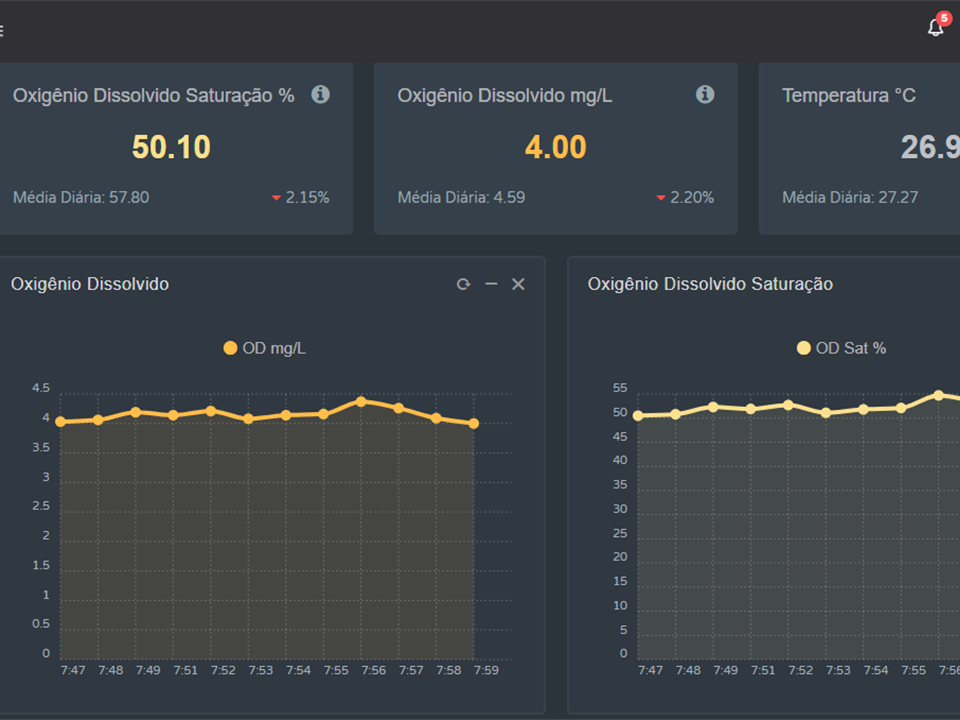The width and height of the screenshot is (960, 720).
Task: Toggle the OD mg/L series visibility
Action: tap(263, 347)
